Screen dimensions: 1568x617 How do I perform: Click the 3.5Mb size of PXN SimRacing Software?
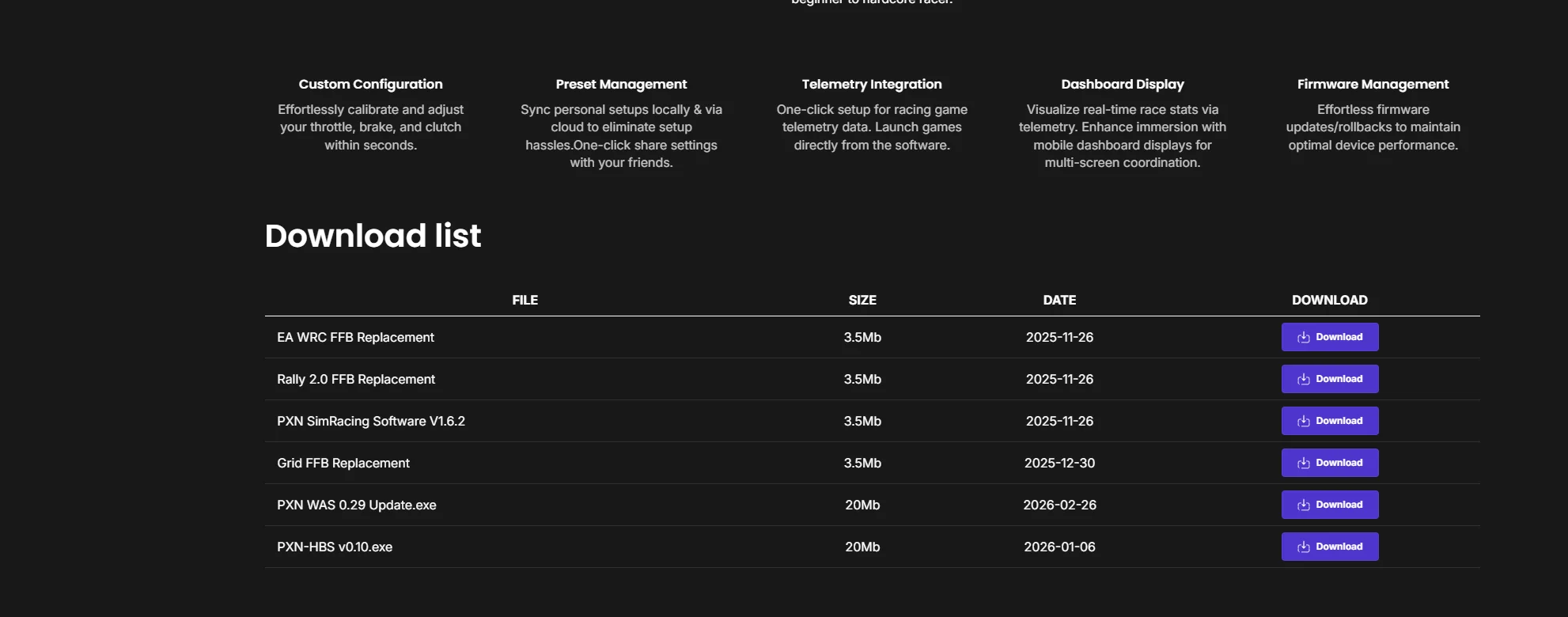pos(862,421)
